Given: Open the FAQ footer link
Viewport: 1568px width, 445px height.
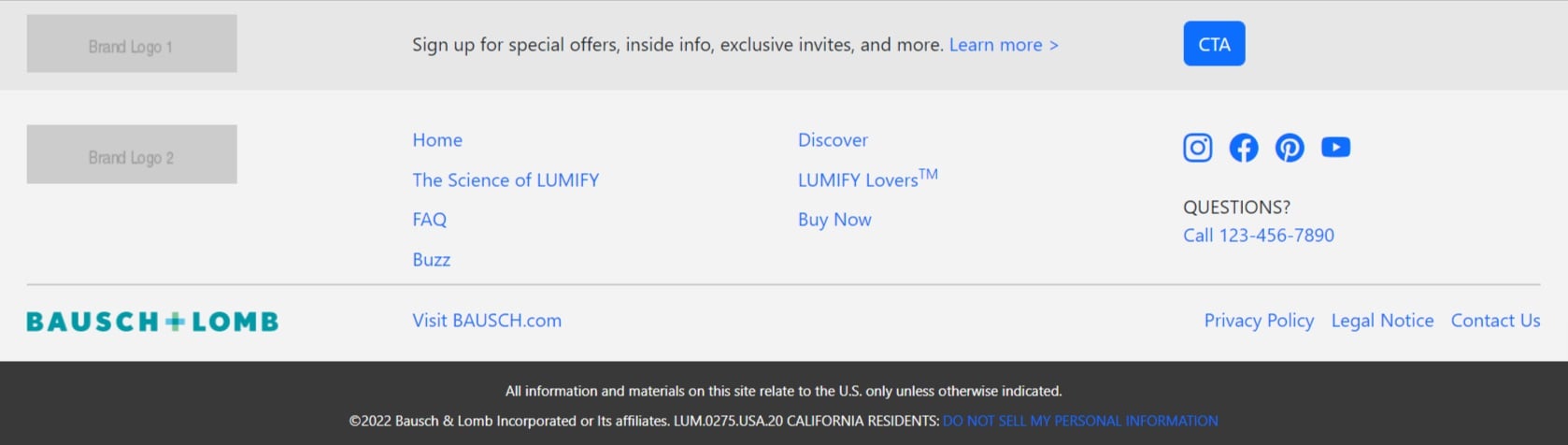Looking at the screenshot, I should [429, 220].
